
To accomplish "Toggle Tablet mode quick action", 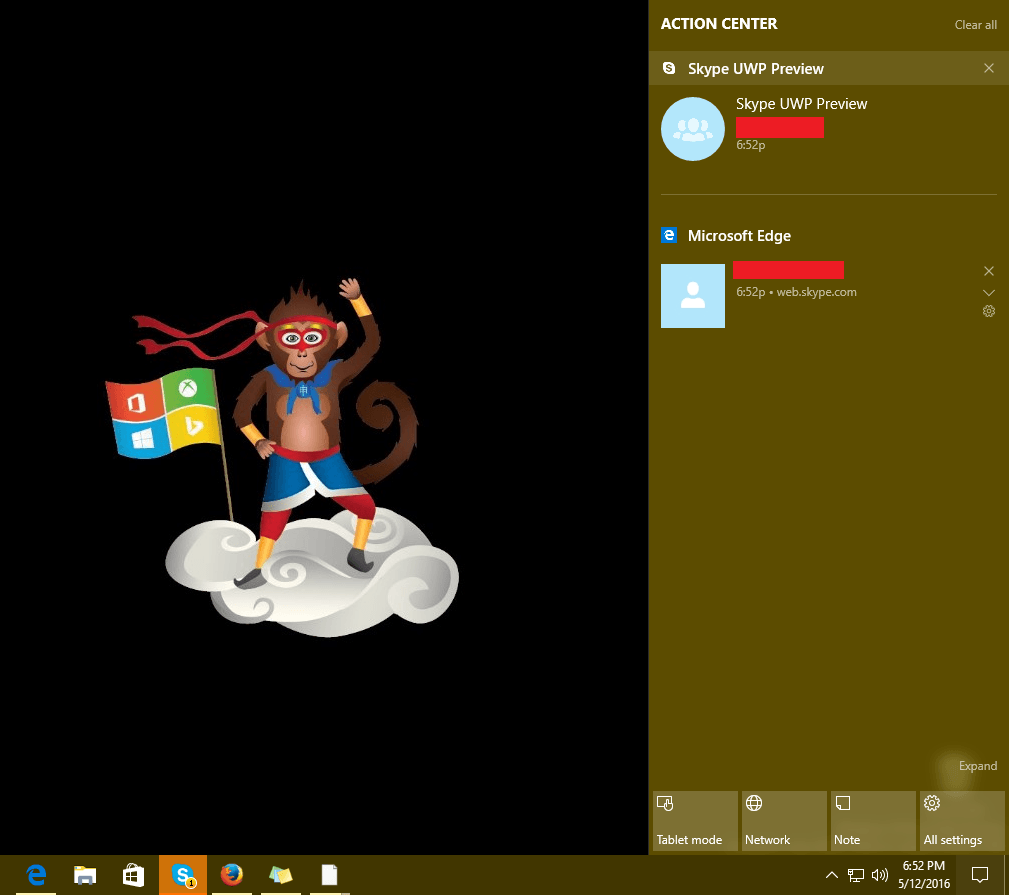I will coord(695,821).
